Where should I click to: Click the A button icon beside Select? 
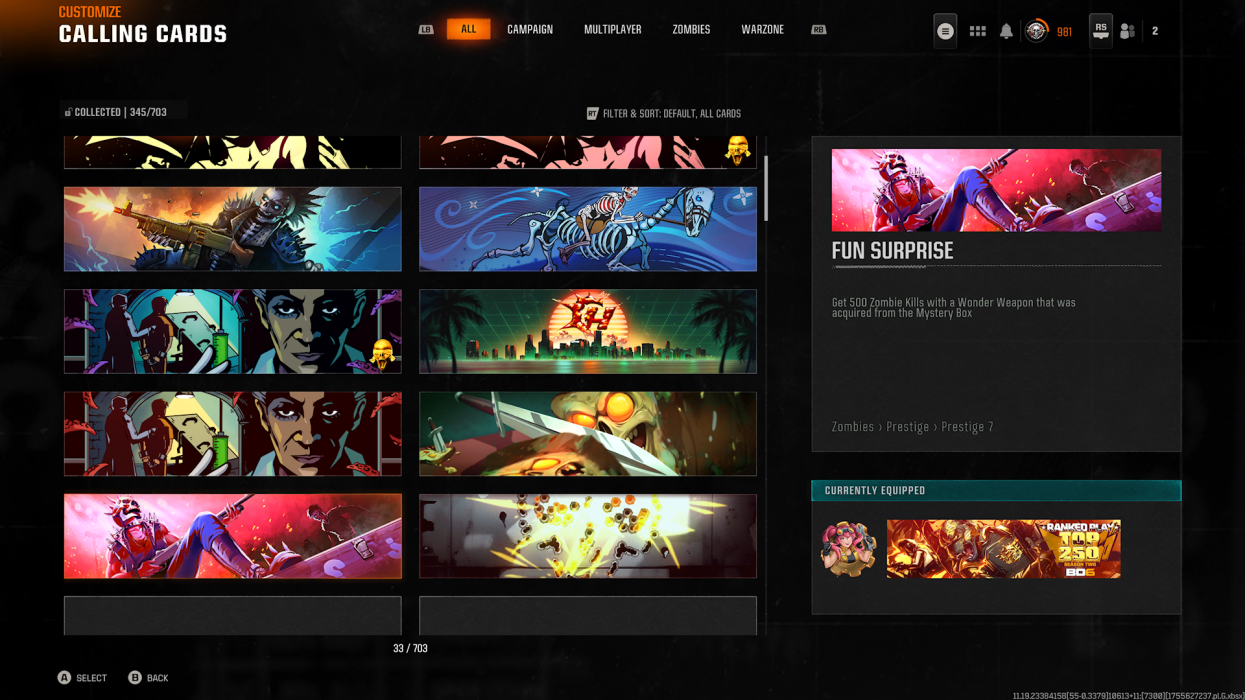click(64, 677)
